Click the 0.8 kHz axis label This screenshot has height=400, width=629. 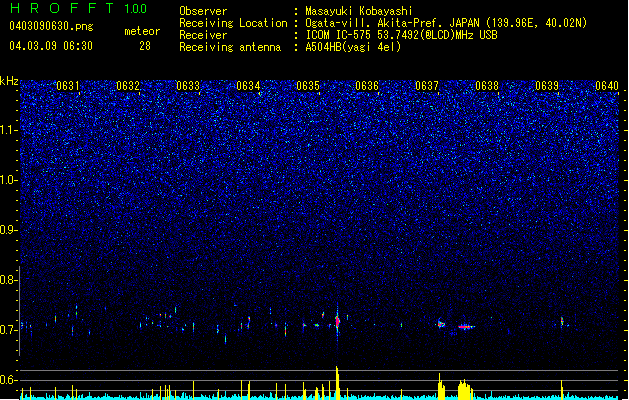[8, 279]
